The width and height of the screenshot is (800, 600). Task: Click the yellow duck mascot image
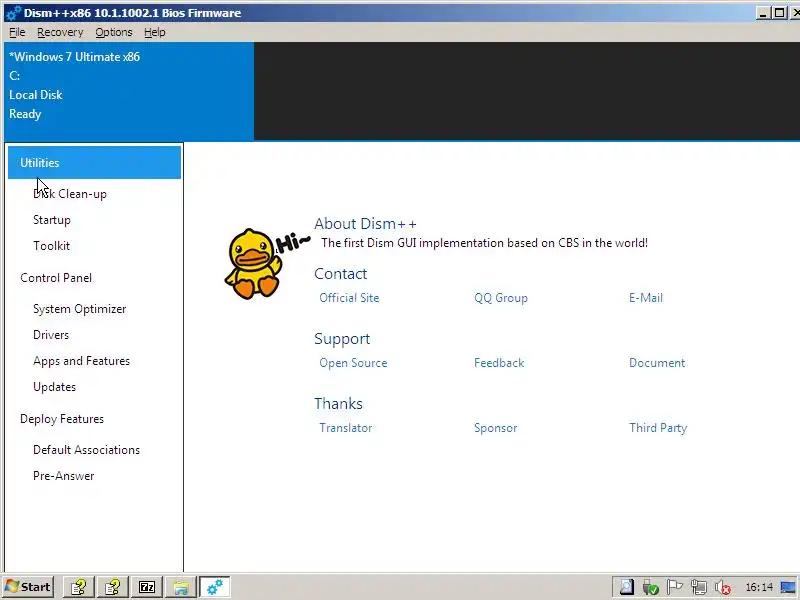[x=254, y=264]
